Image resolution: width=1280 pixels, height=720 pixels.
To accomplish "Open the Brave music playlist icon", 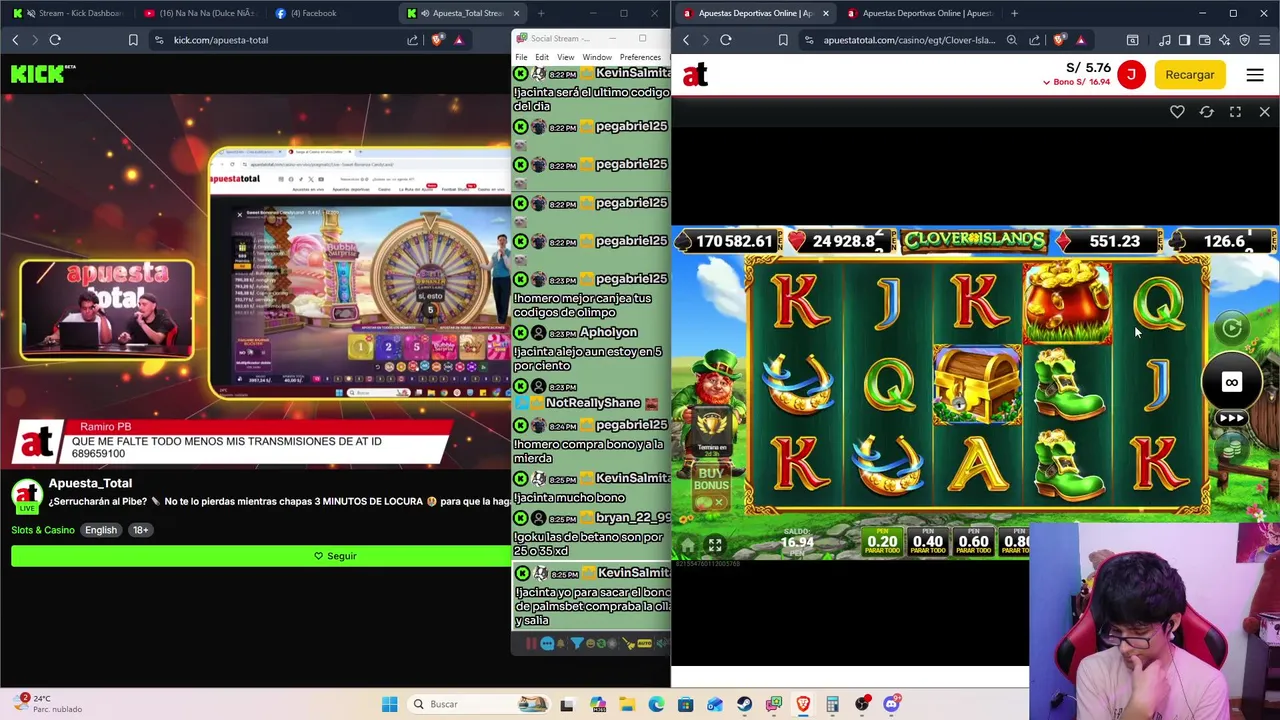I will [1165, 40].
